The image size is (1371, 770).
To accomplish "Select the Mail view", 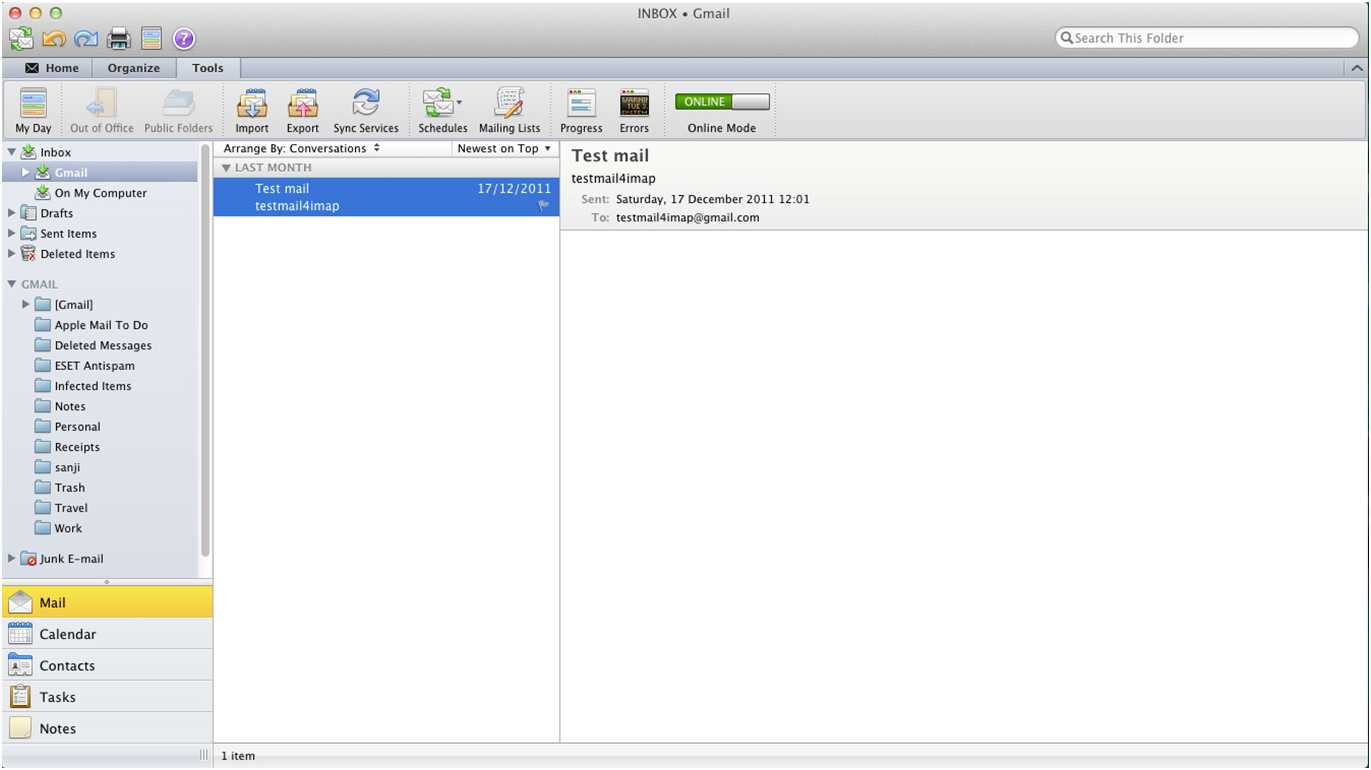I will (107, 603).
